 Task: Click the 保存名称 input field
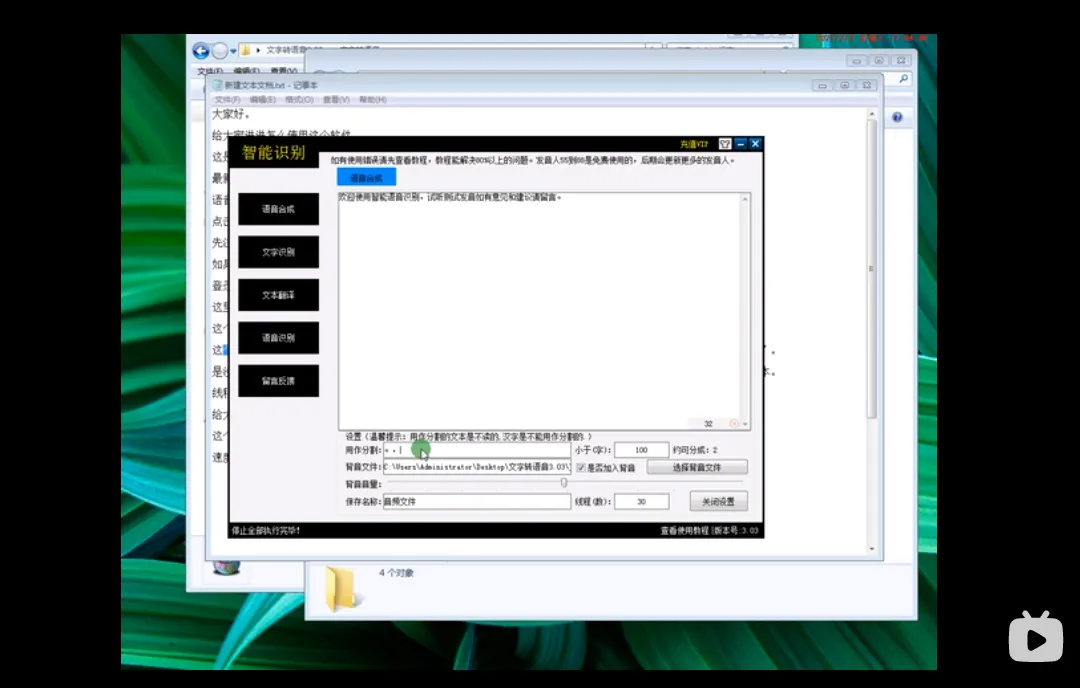point(477,501)
